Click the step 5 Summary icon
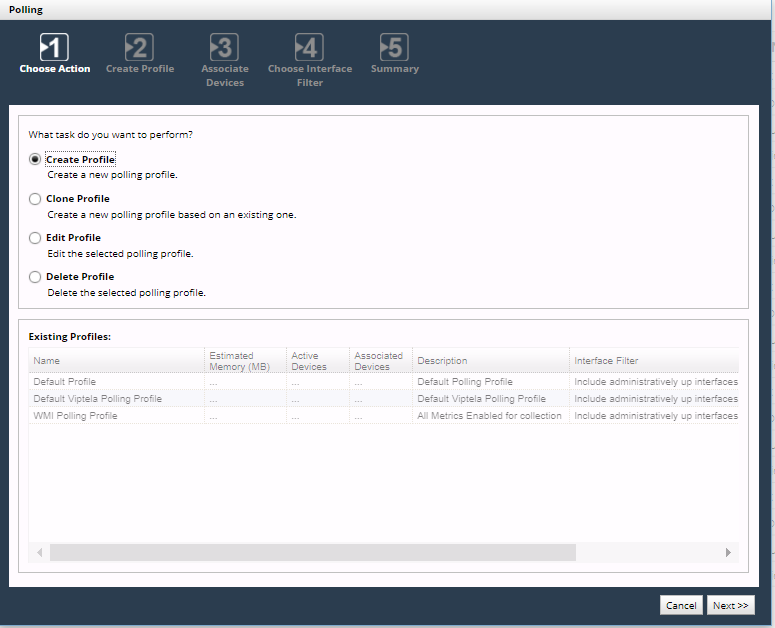The image size is (775, 628). [x=394, y=47]
